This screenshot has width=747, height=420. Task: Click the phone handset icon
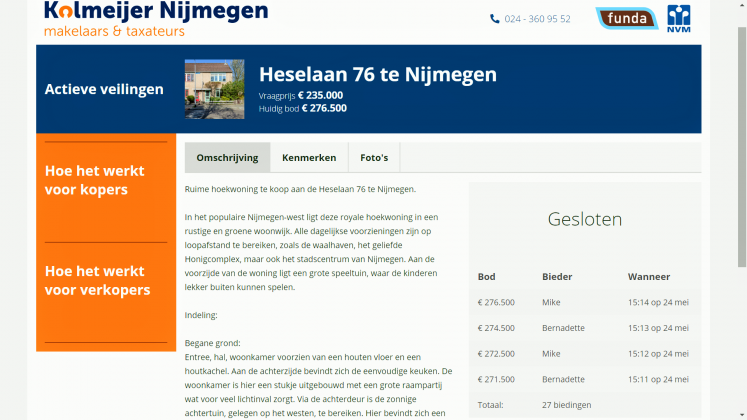(495, 19)
